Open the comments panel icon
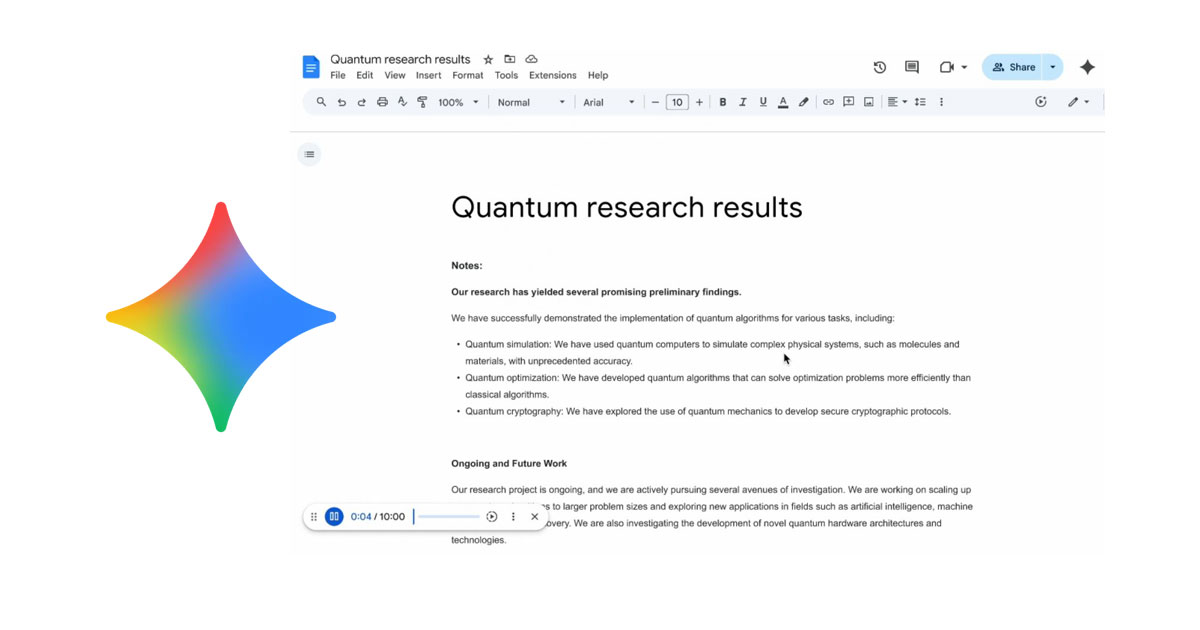 pyautogui.click(x=912, y=67)
